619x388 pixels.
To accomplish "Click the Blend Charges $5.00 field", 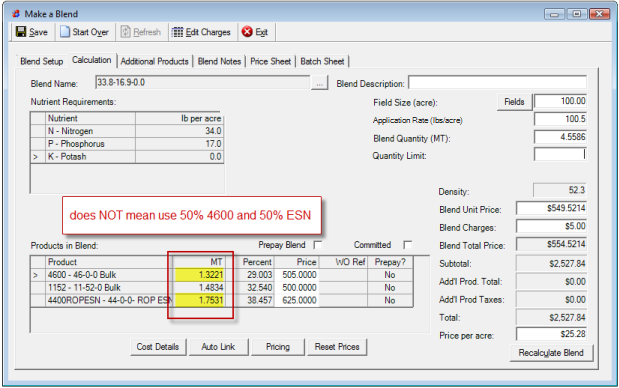I will tap(551, 226).
